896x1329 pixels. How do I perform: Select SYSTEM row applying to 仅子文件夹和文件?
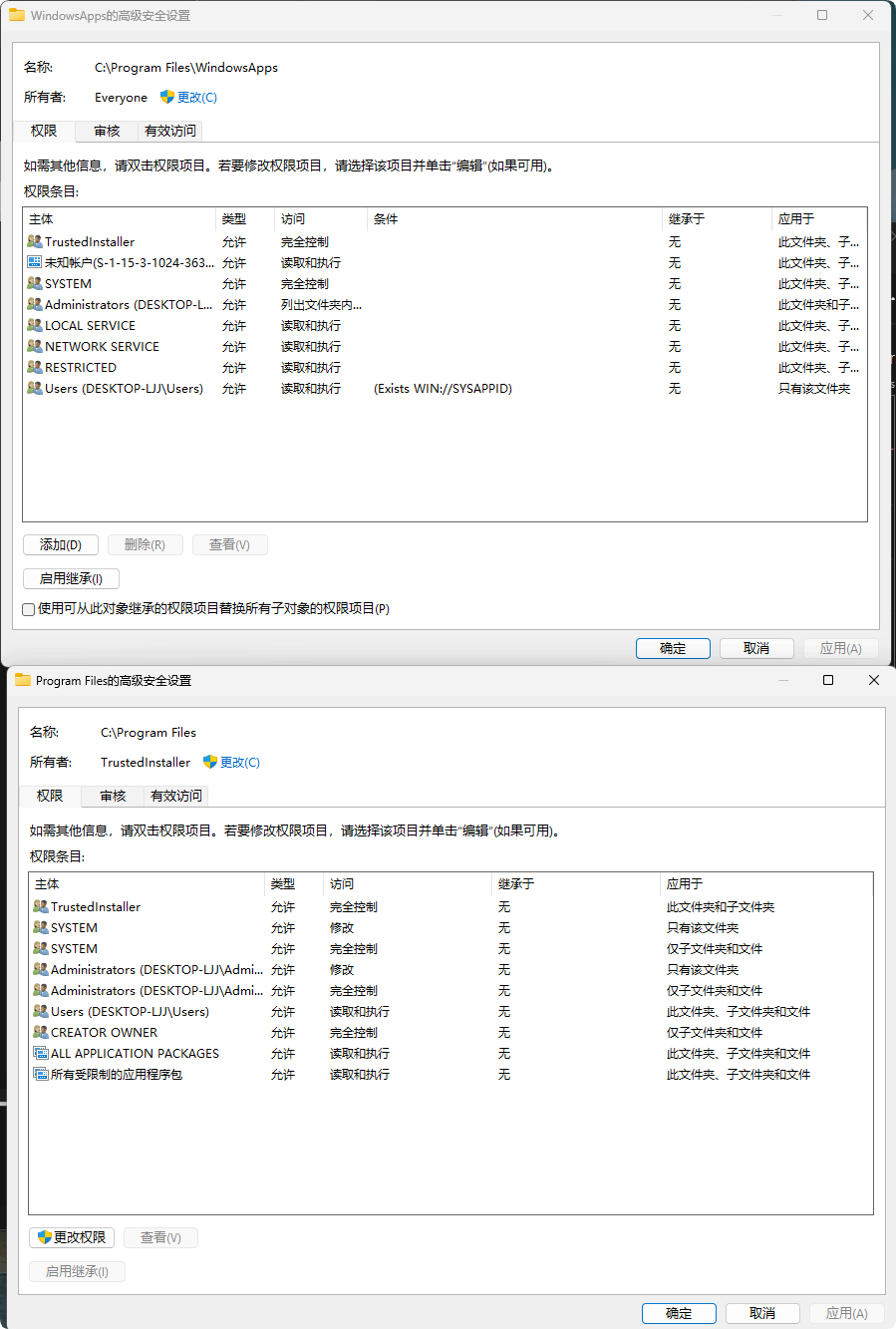[x=450, y=949]
